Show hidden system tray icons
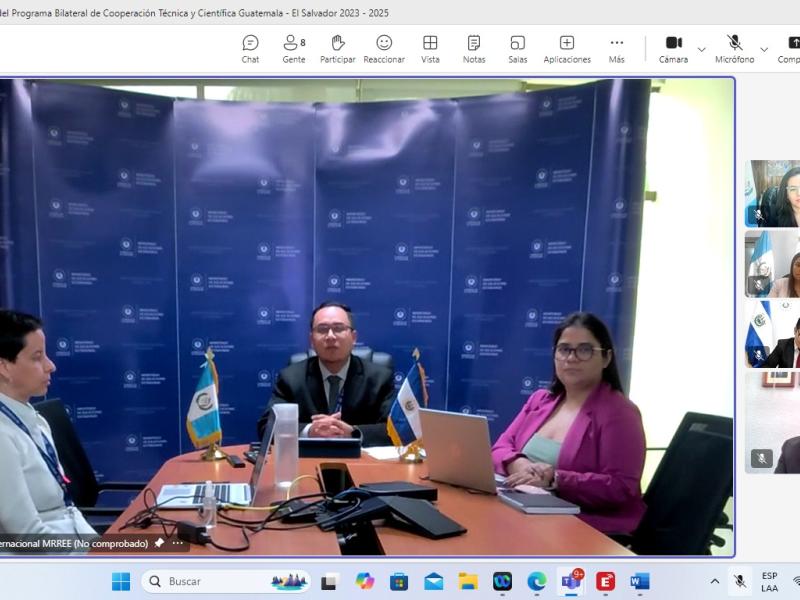This screenshot has height=600, width=800. 714,581
